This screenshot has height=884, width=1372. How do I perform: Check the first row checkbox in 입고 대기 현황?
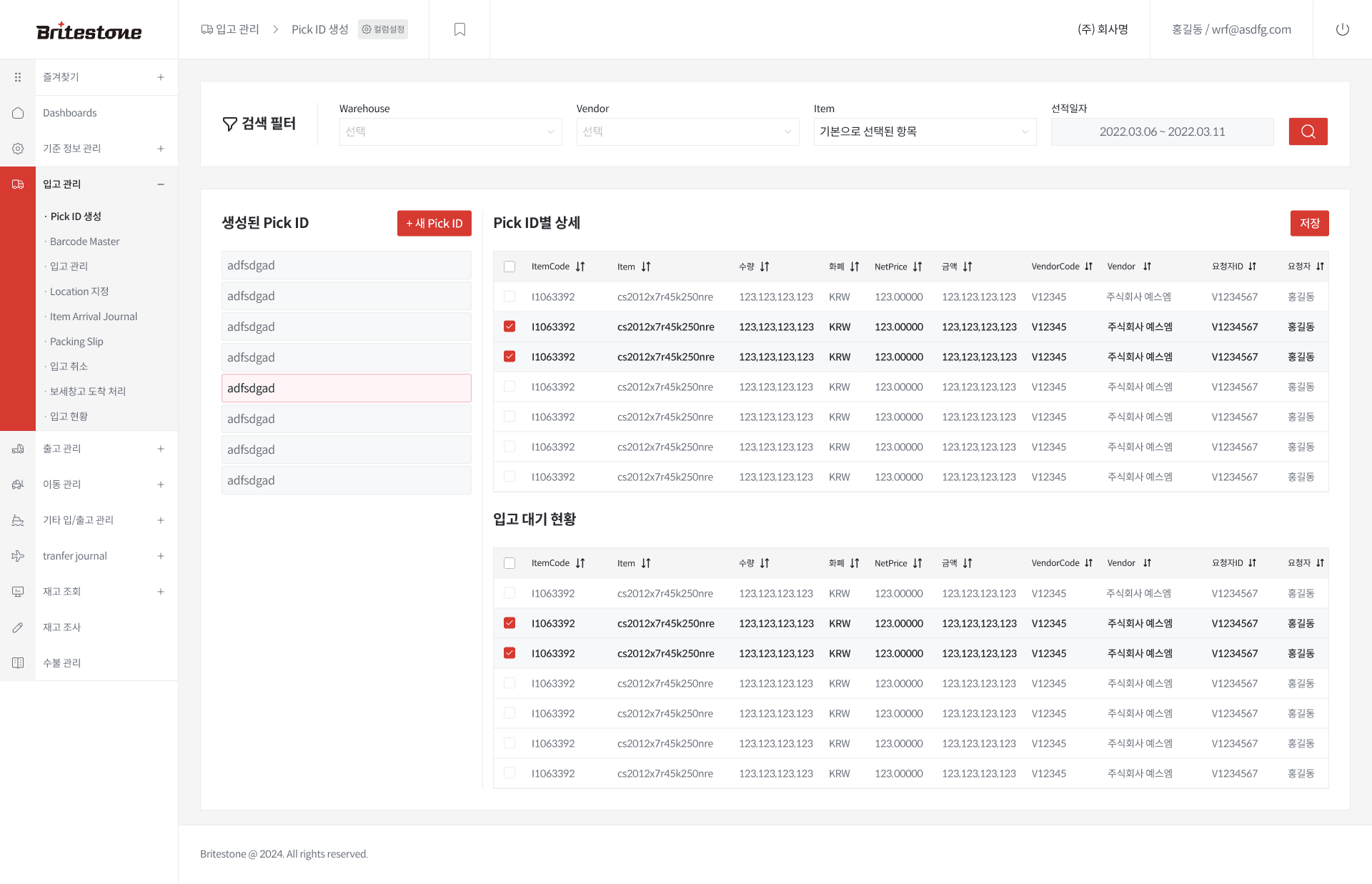tap(509, 593)
